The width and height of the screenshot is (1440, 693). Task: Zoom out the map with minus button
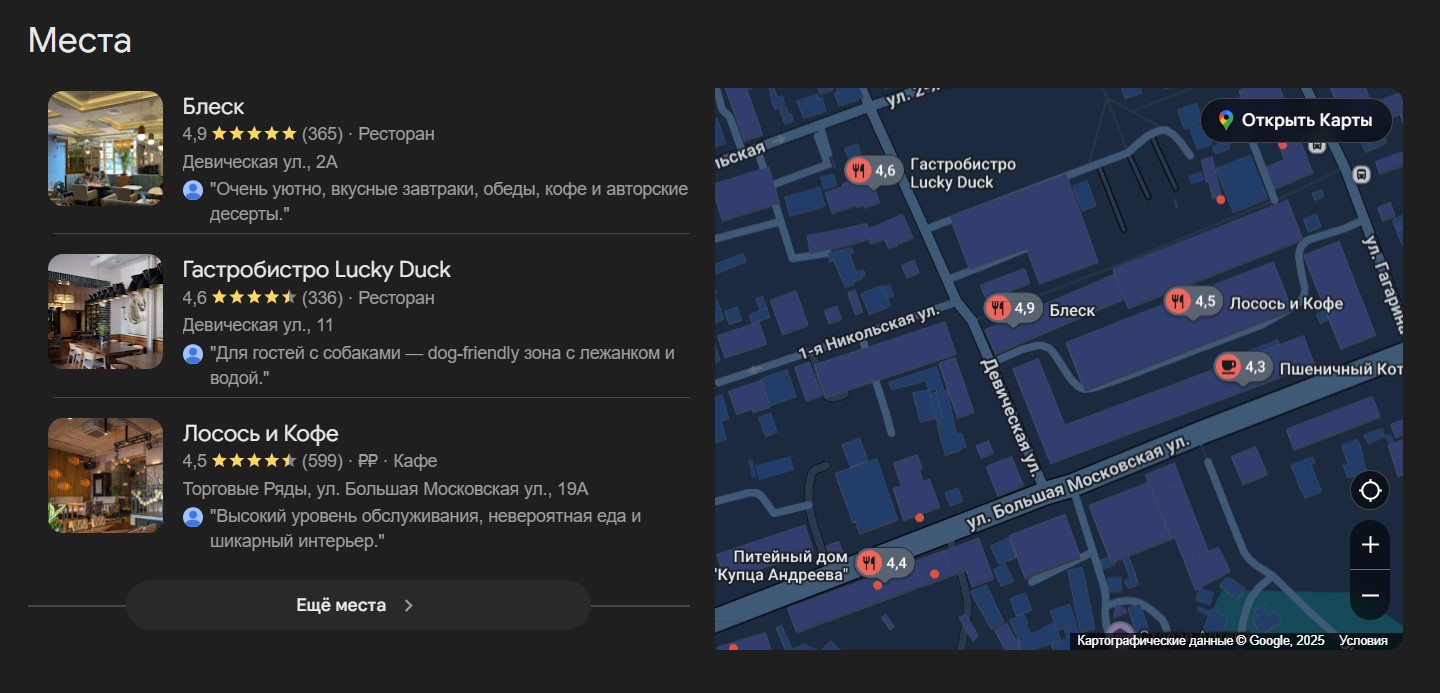tap(1370, 596)
